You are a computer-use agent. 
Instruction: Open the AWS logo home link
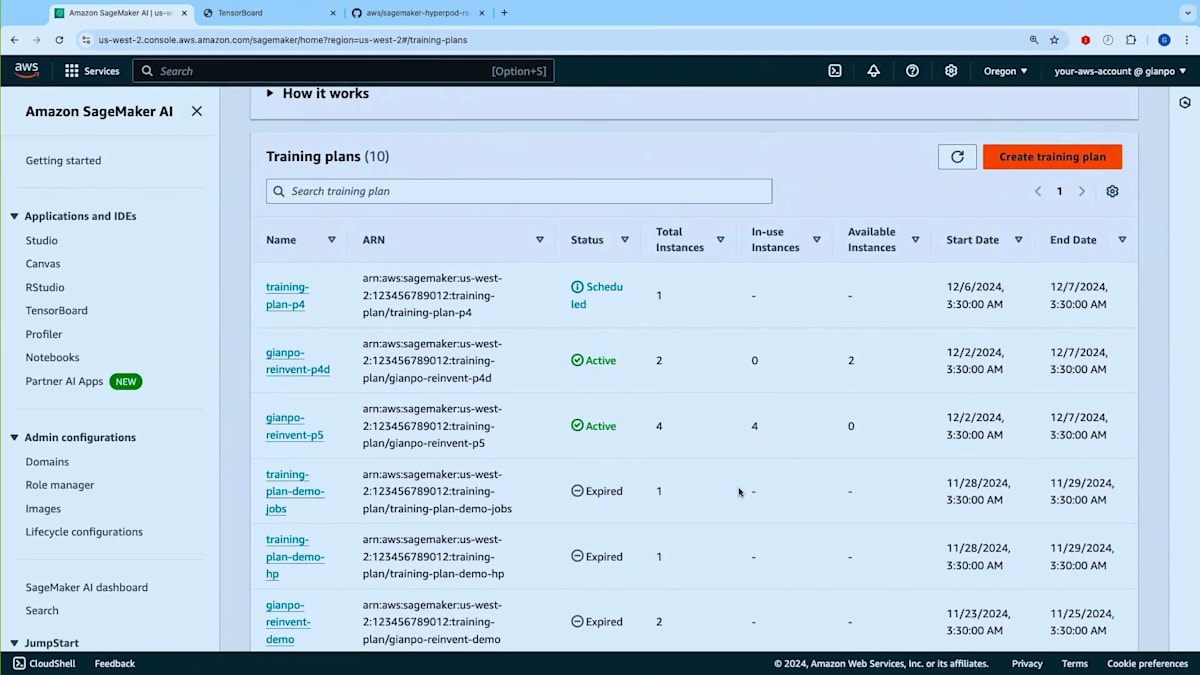point(26,70)
